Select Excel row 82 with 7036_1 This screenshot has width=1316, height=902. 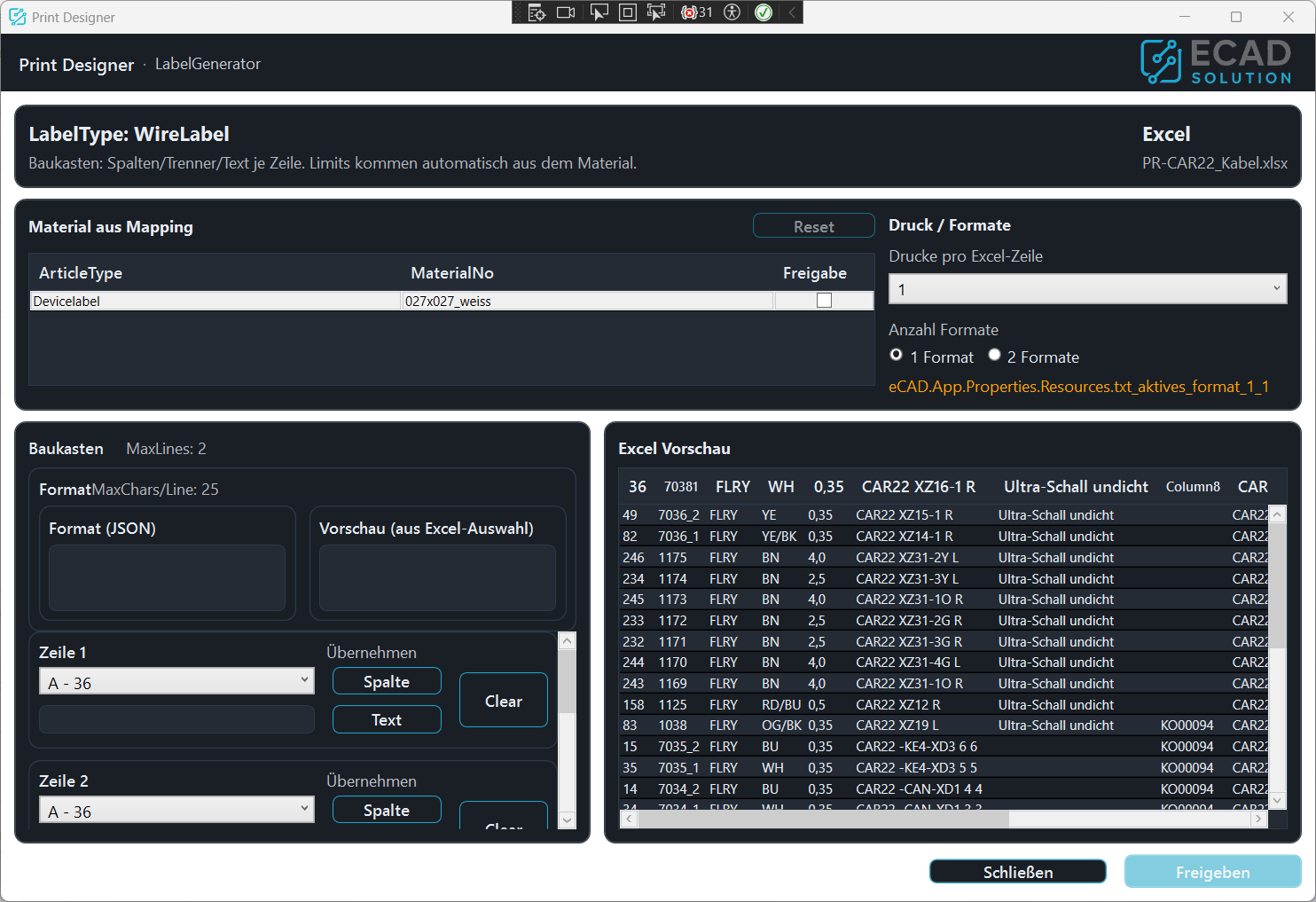point(944,536)
